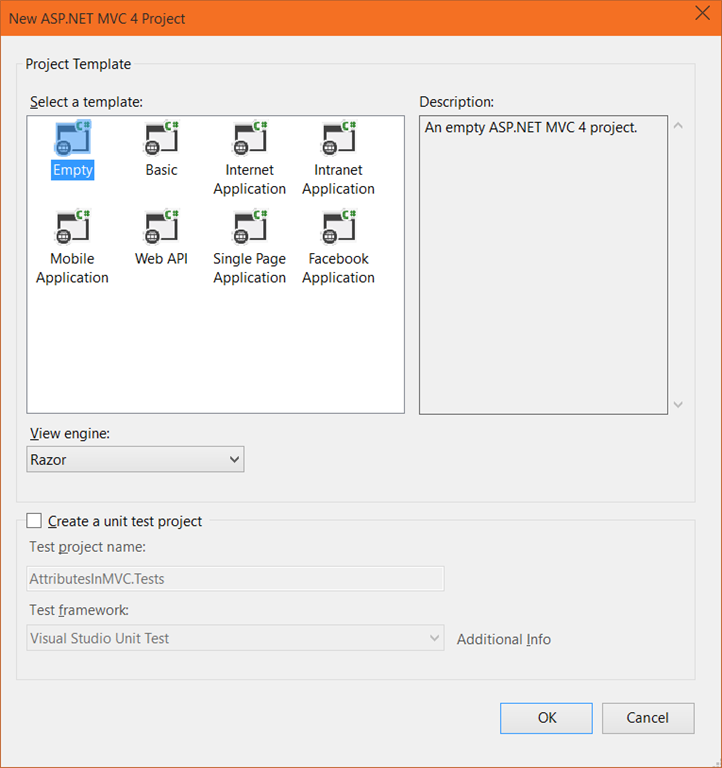722x768 pixels.
Task: Dismiss dialog with Cancel button
Action: coord(648,718)
